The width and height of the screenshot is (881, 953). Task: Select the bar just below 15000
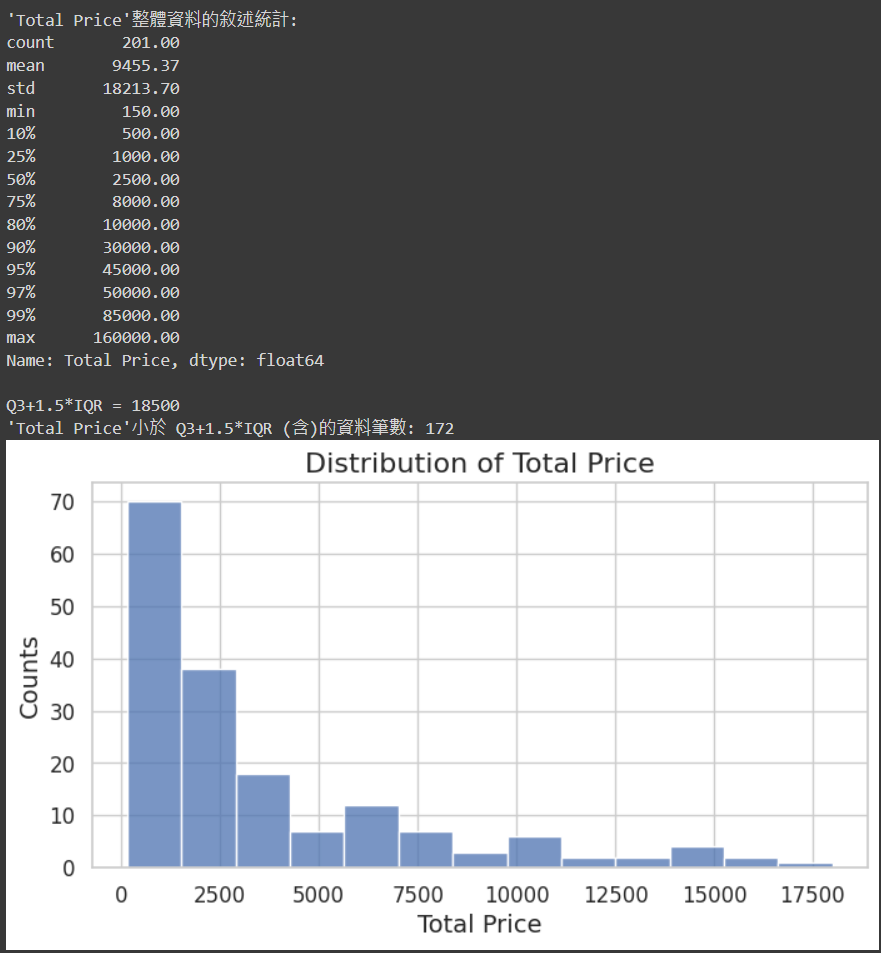point(698,857)
